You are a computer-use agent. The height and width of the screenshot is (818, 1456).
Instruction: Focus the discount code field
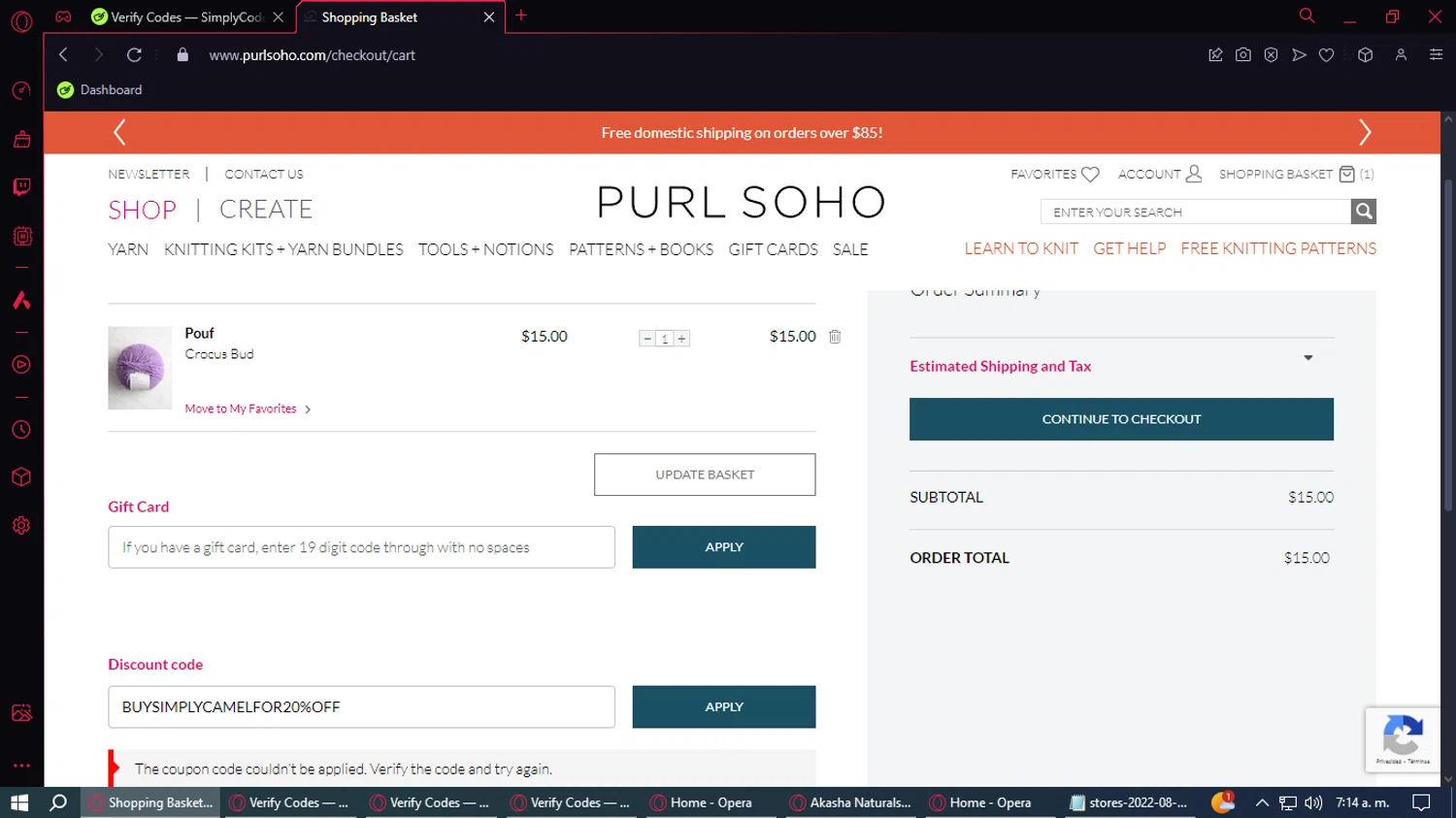coord(361,707)
